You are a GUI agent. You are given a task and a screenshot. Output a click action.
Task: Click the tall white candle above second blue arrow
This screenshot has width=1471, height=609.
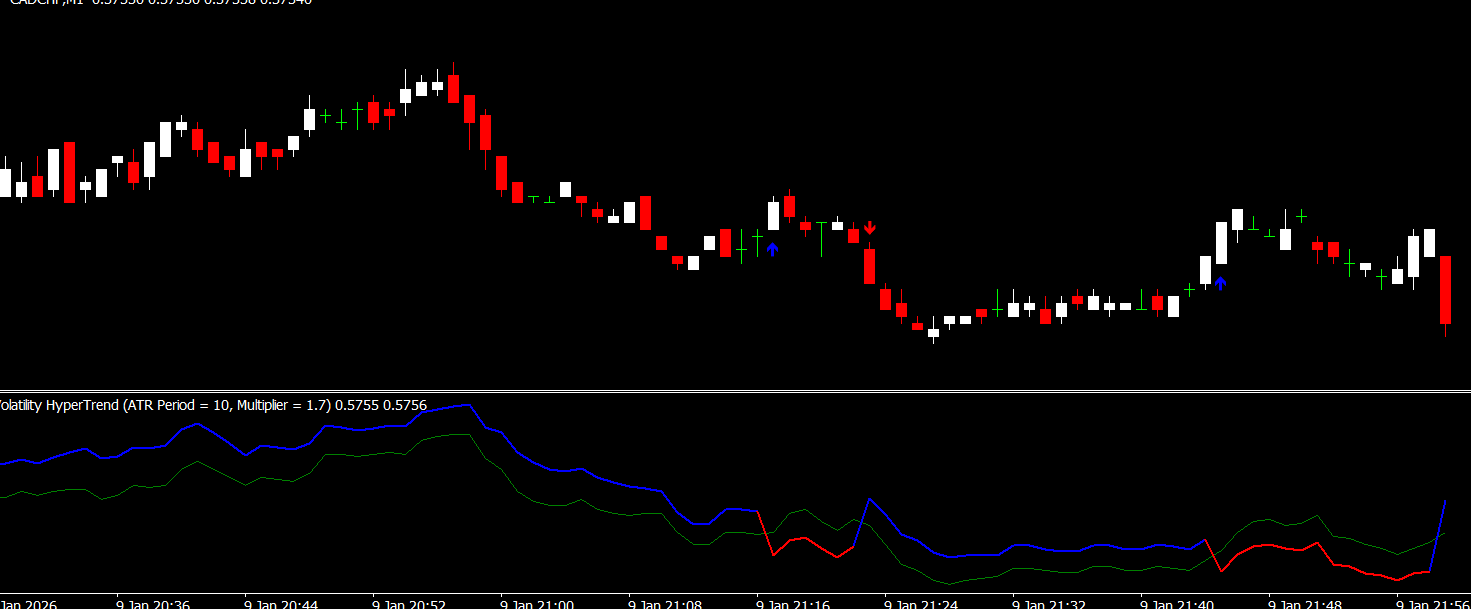1221,243
